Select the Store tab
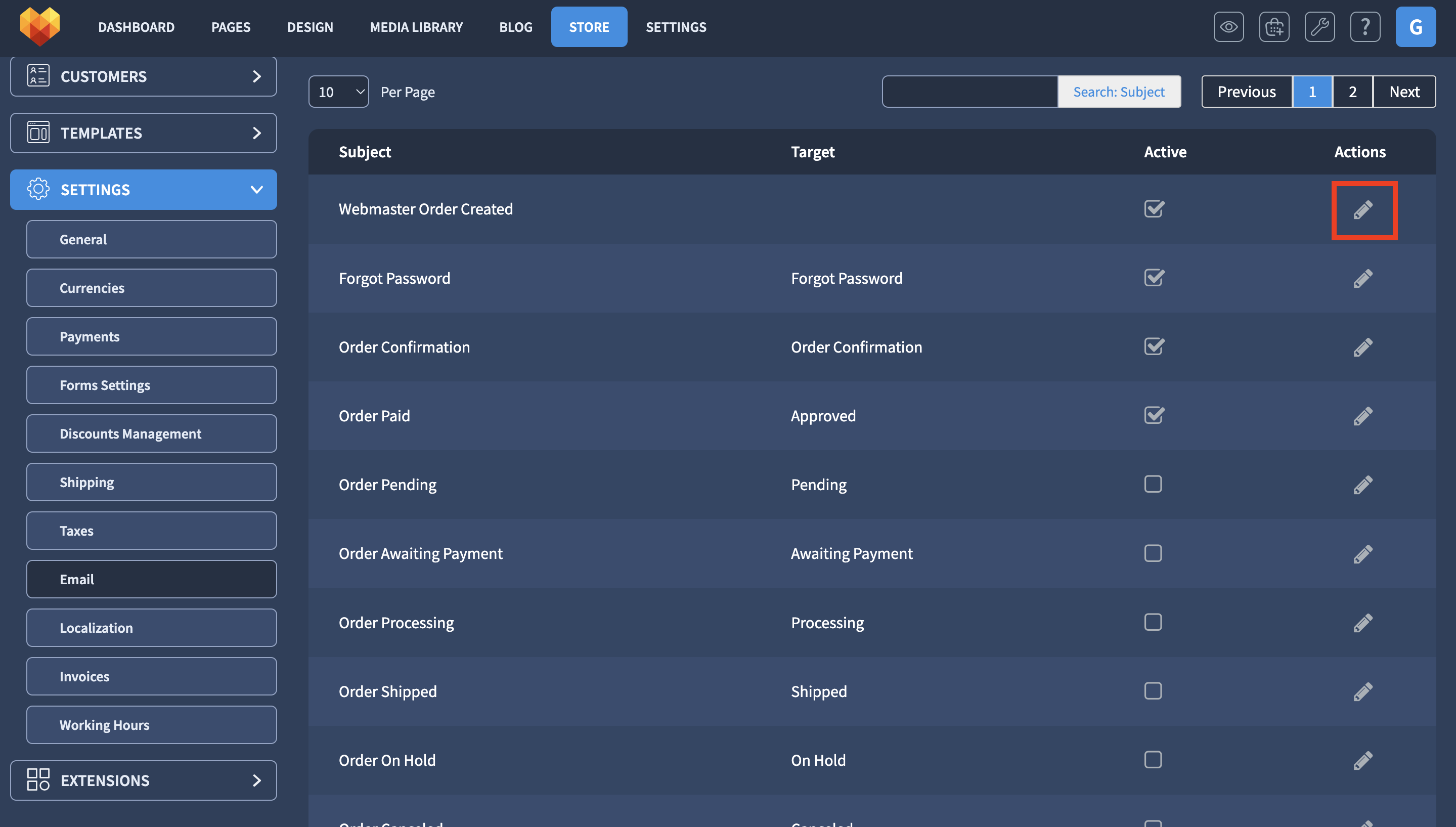Screen dimensions: 1456x827 click(589, 27)
